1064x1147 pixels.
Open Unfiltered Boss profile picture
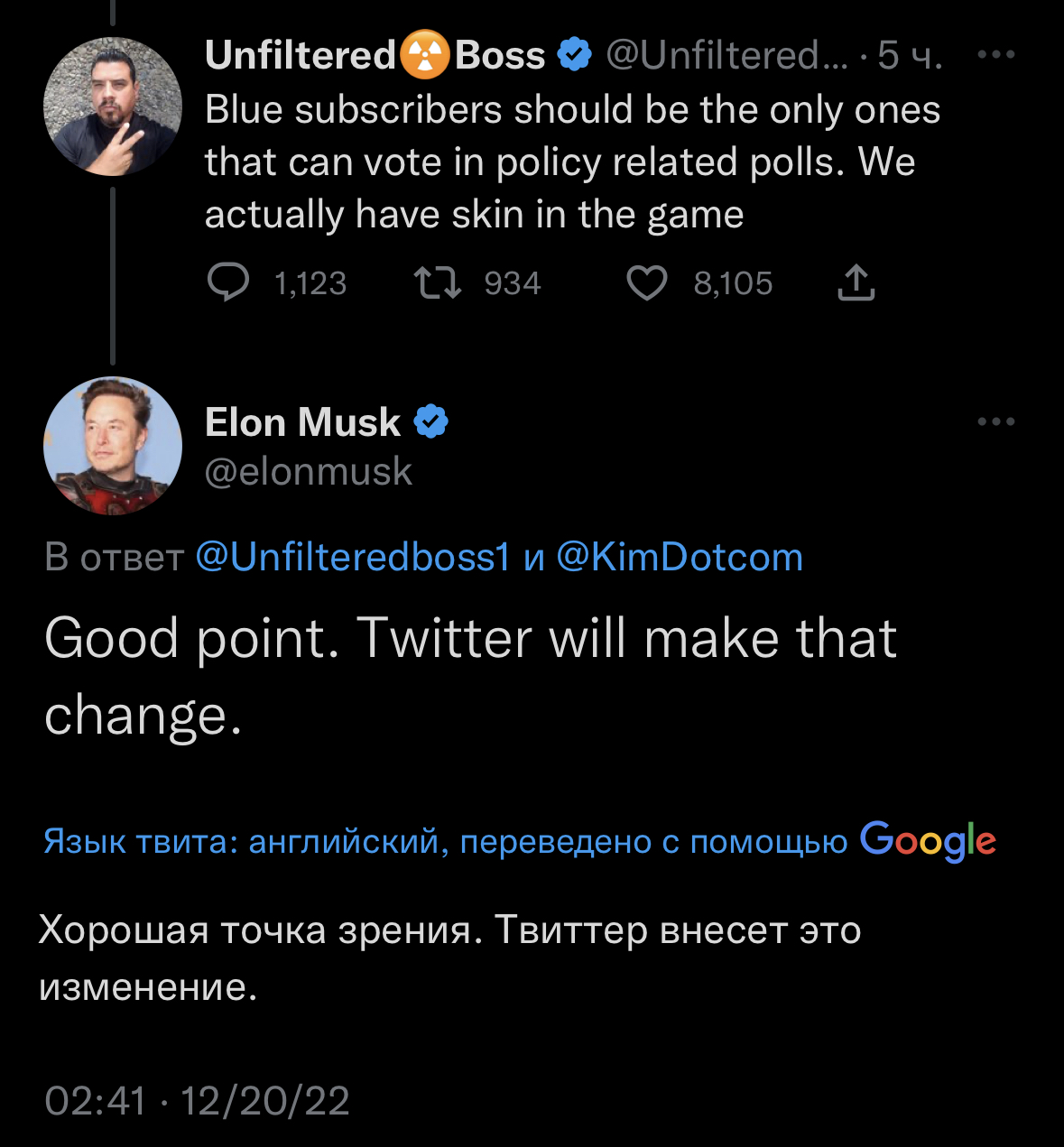click(113, 106)
